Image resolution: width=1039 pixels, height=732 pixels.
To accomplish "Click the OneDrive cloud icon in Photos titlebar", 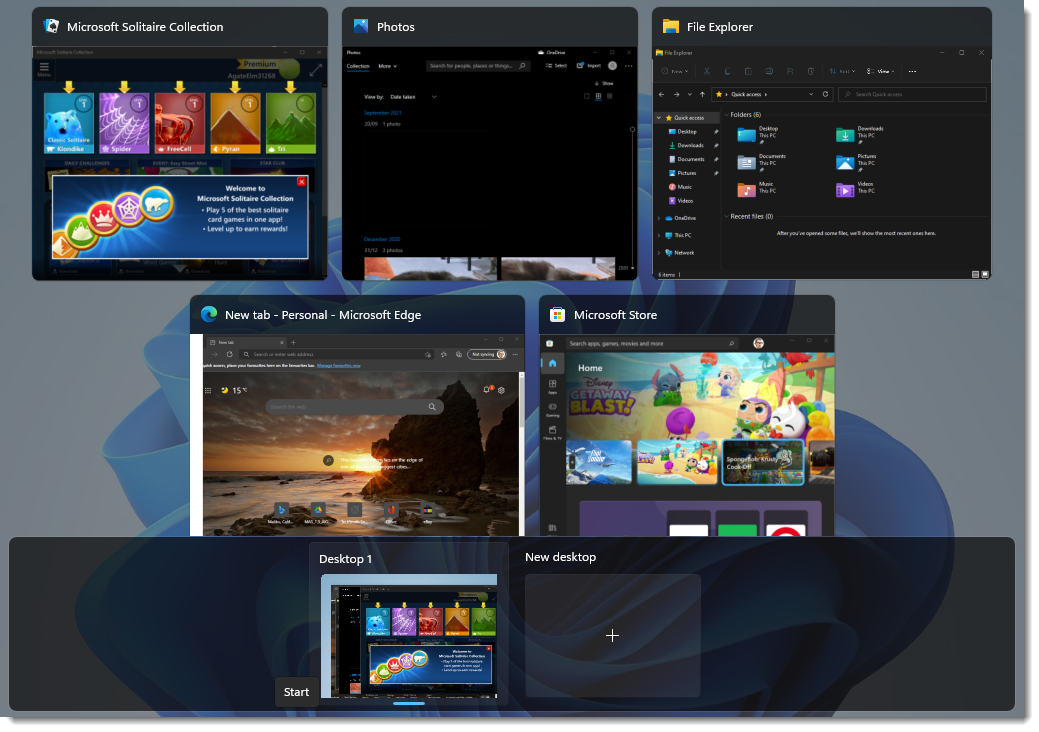I will tap(541, 52).
